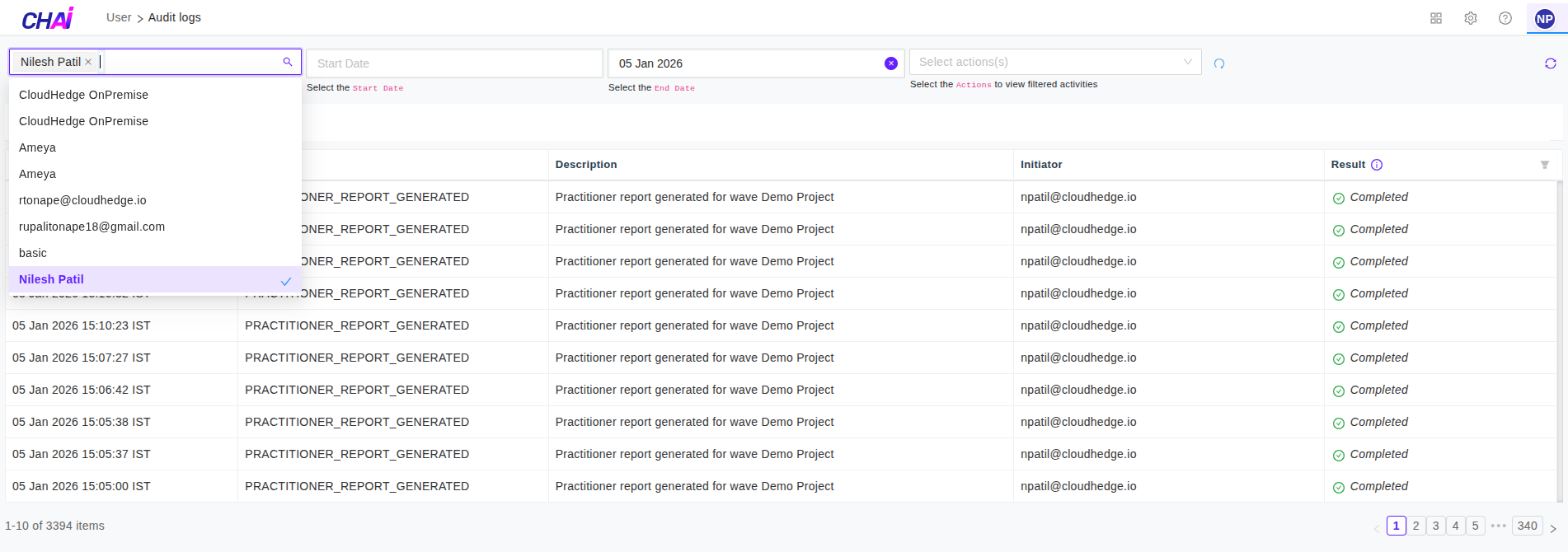Select the basic option
The width and height of the screenshot is (1568, 552).
pyautogui.click(x=155, y=253)
